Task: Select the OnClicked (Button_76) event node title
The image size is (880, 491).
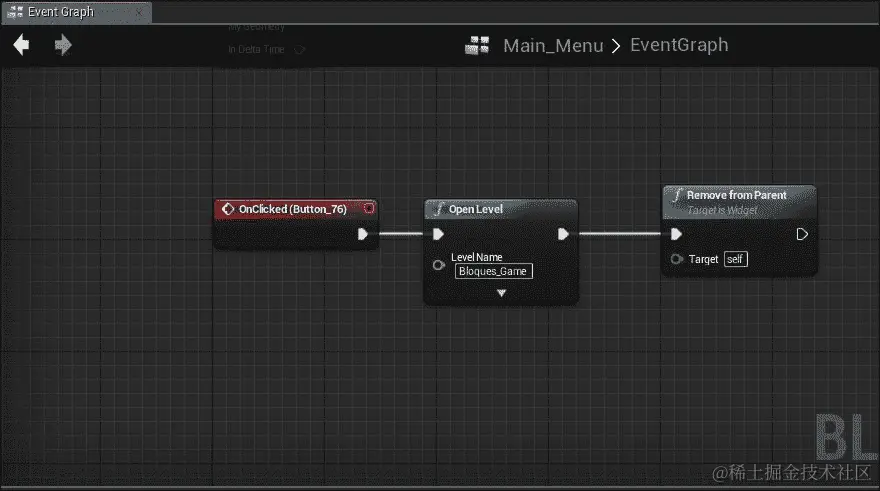Action: (x=292, y=209)
